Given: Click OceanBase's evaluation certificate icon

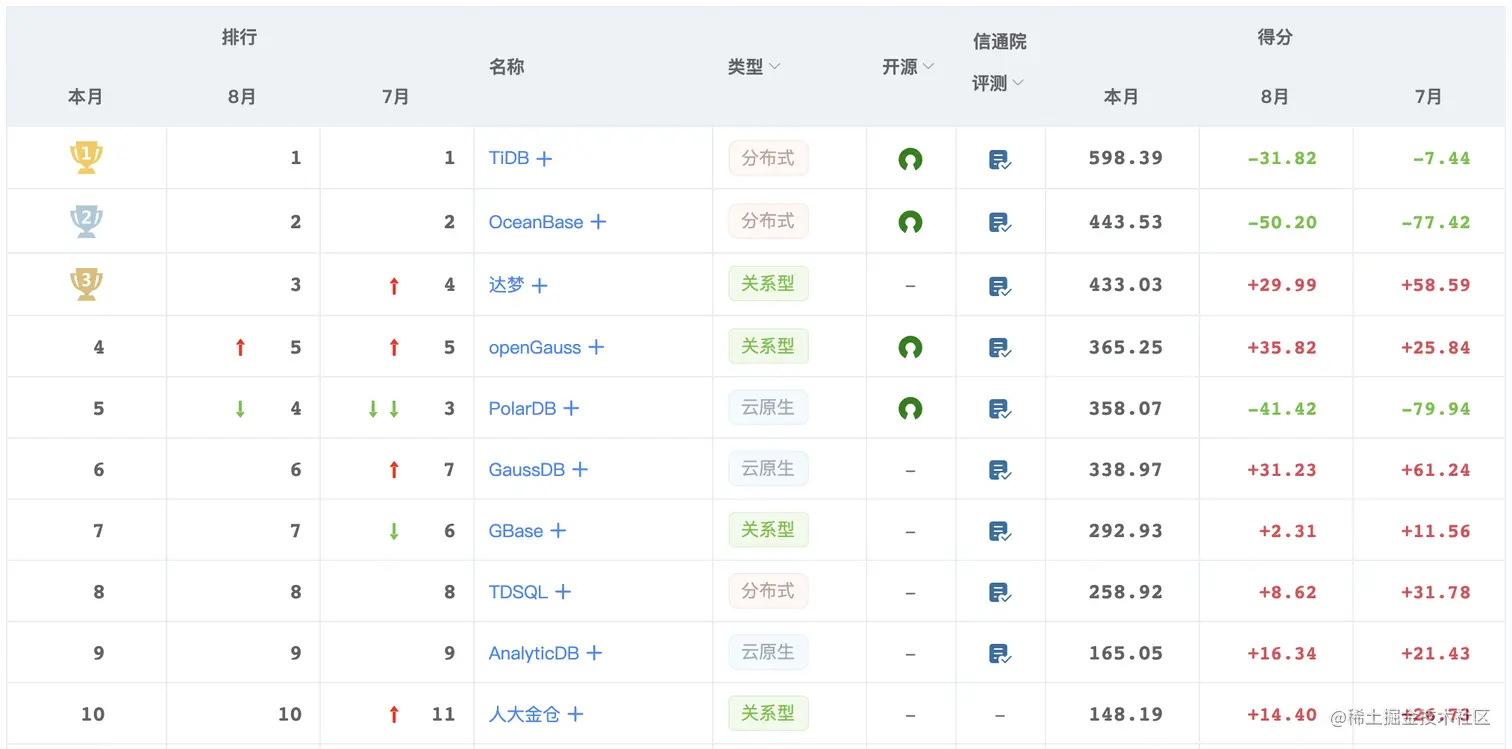Looking at the screenshot, I should (1000, 222).
